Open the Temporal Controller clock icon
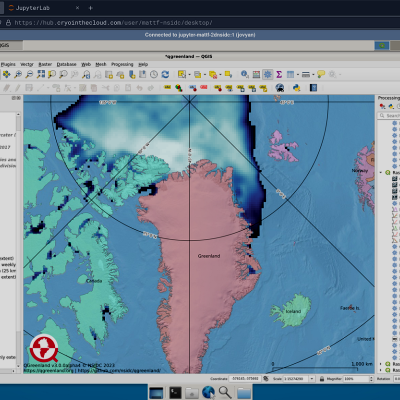 pos(154,74)
